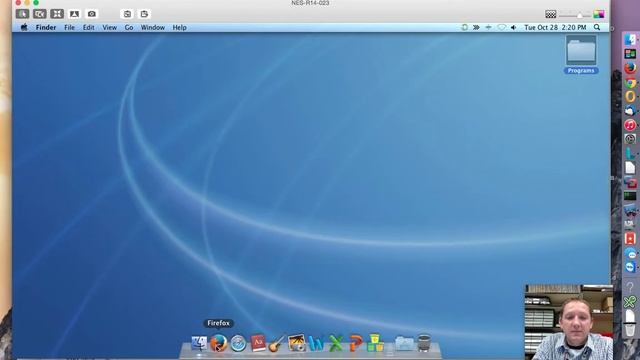Click Finder in the host side Dock
This screenshot has width=640, height=360.
tap(630, 40)
